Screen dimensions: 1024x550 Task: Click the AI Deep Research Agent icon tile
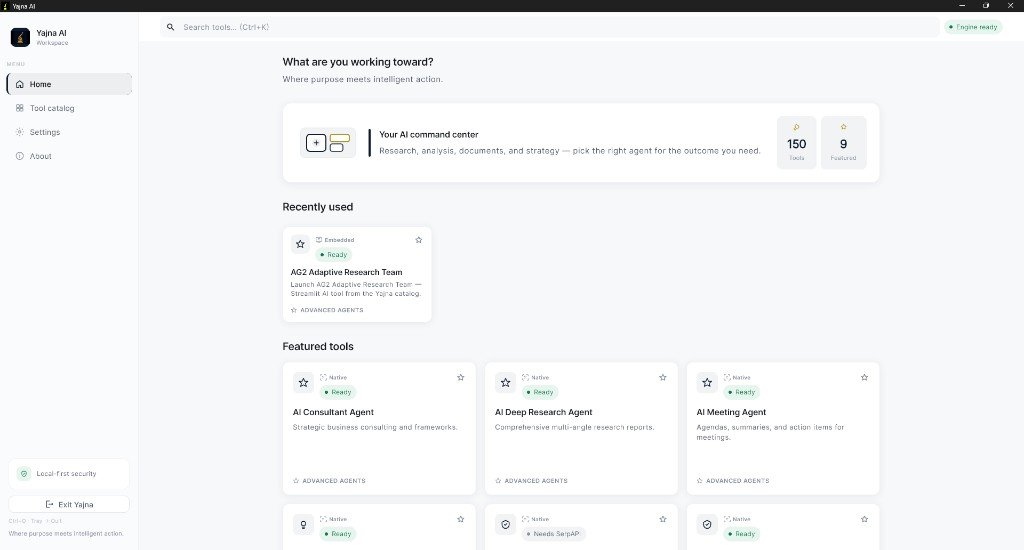pos(505,383)
